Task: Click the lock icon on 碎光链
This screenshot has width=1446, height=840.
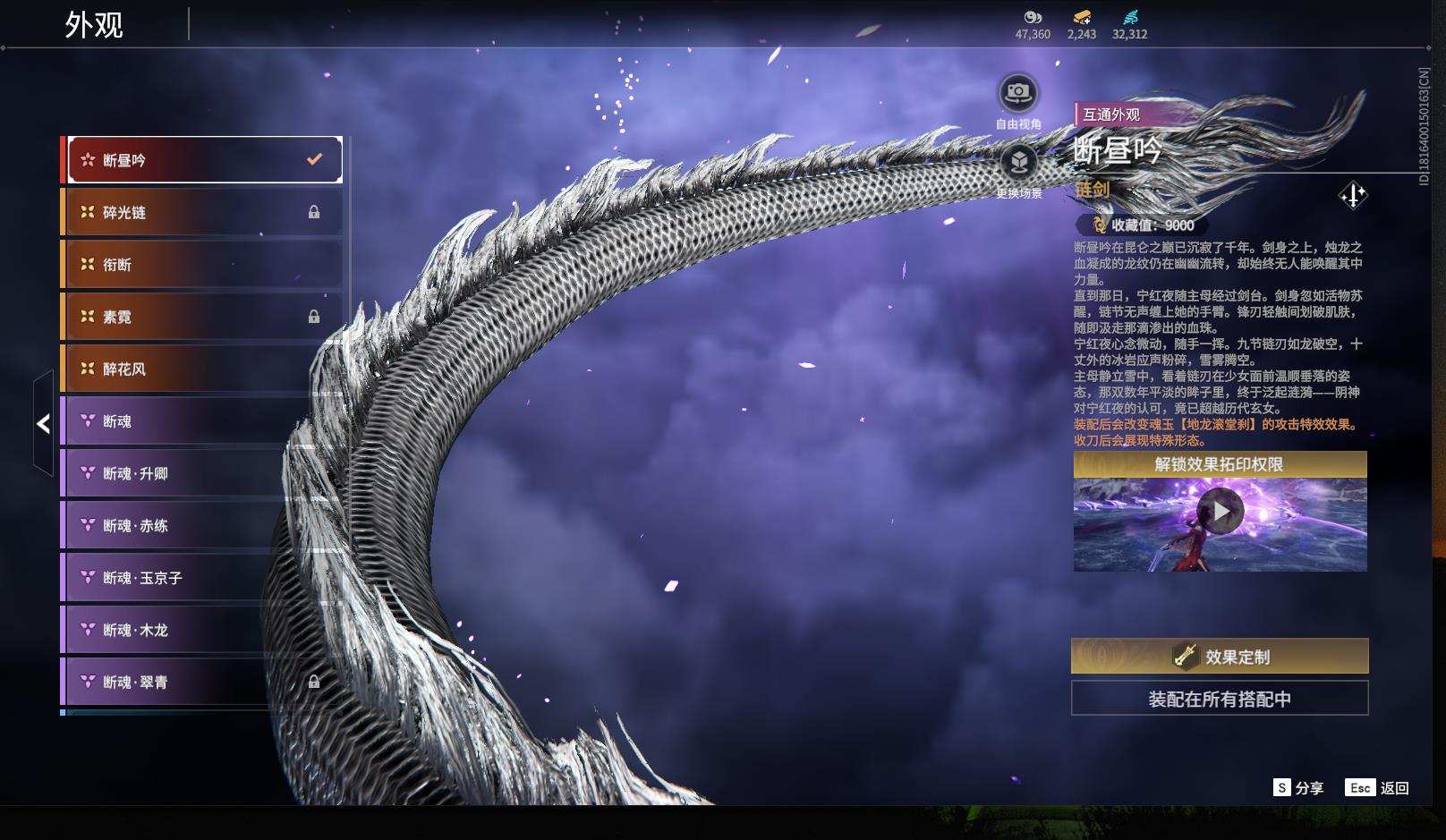Action: 314,212
